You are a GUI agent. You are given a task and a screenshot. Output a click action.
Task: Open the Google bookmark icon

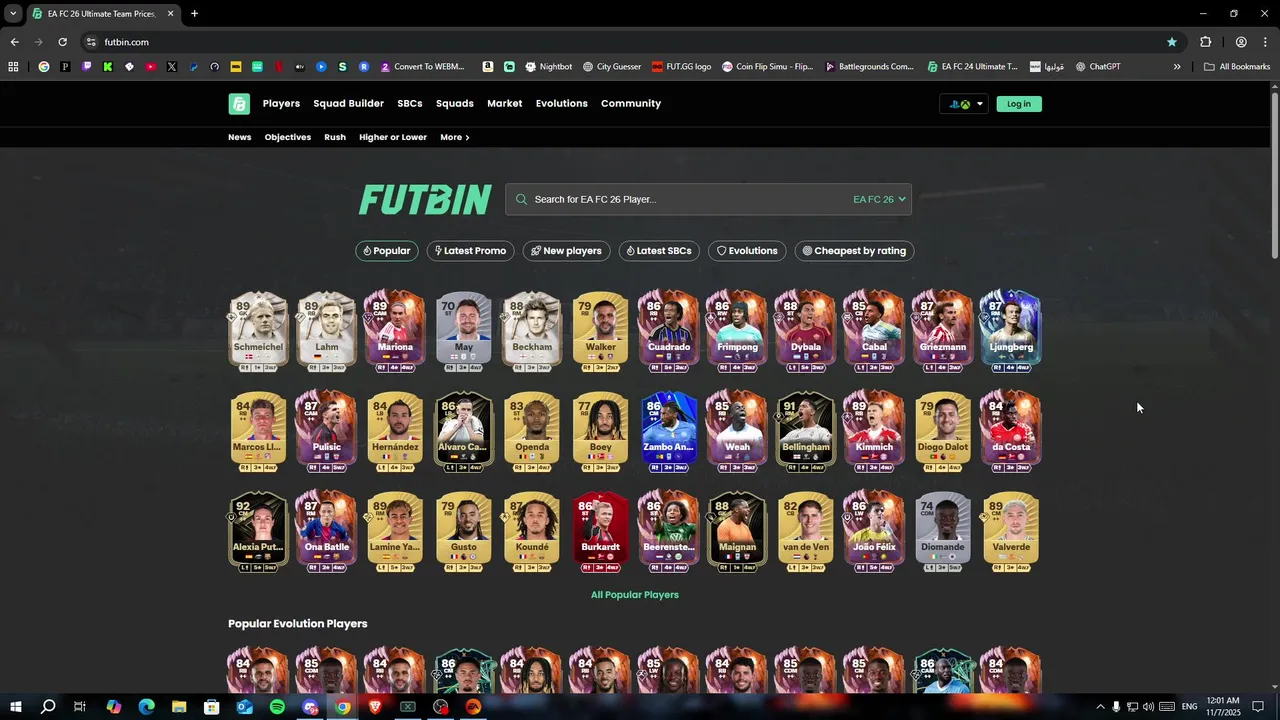click(44, 67)
